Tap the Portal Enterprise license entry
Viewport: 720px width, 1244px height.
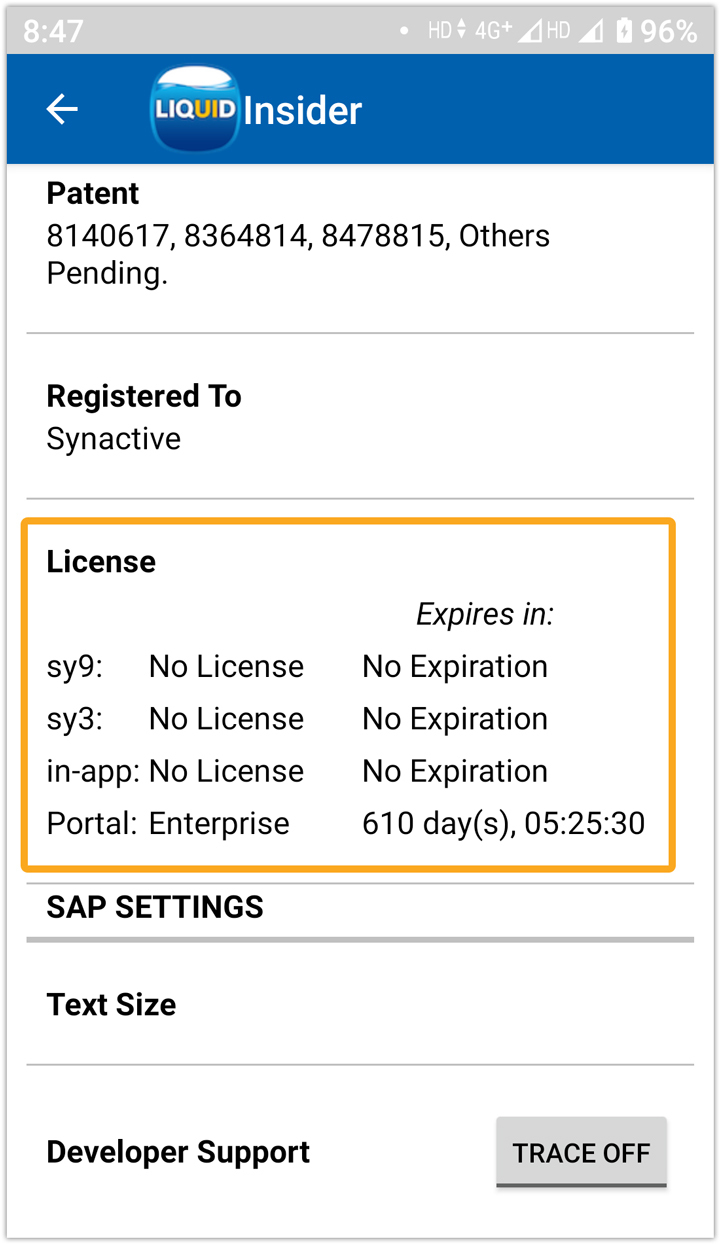pos(219,824)
